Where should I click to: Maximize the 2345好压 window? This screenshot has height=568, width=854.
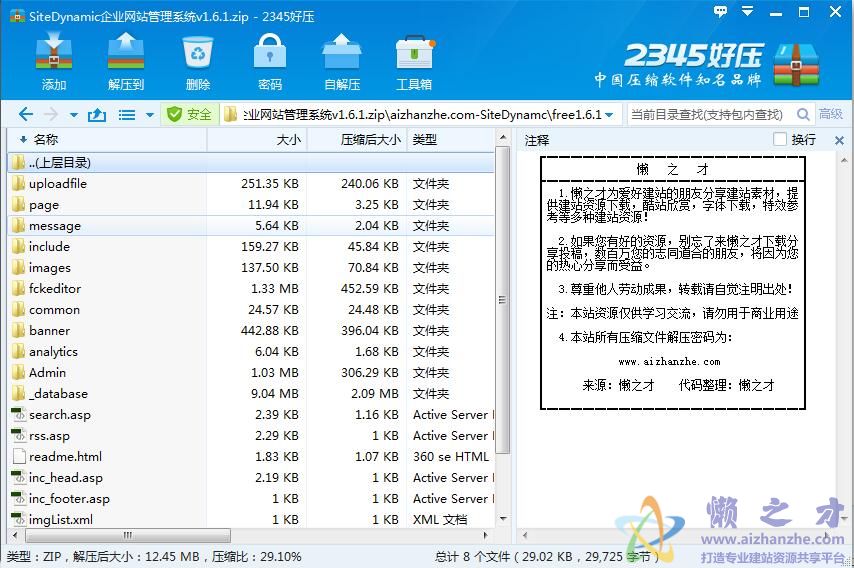coord(804,11)
